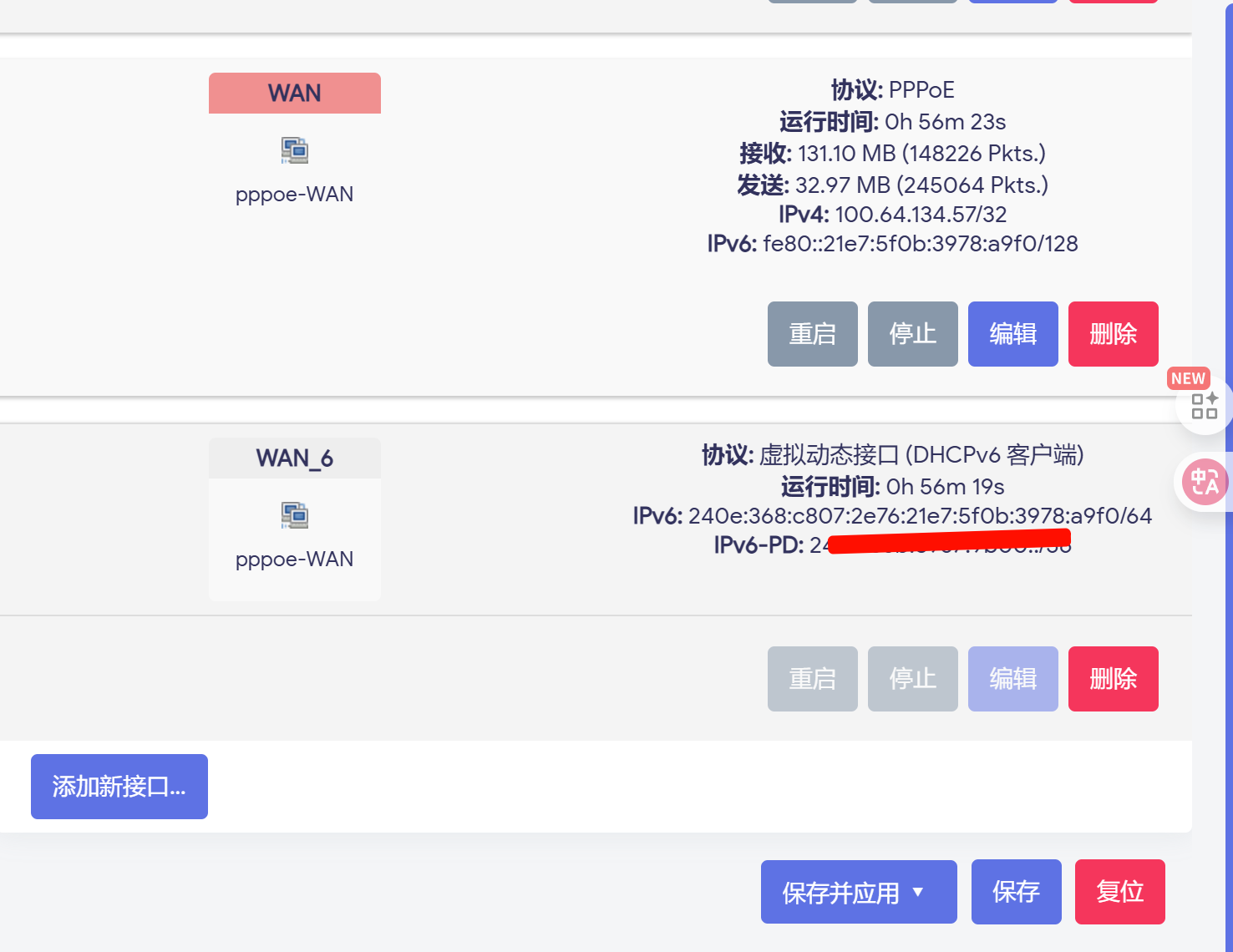Edit the WAN interface (编辑)
1233x952 pixels.
pos(1012,334)
